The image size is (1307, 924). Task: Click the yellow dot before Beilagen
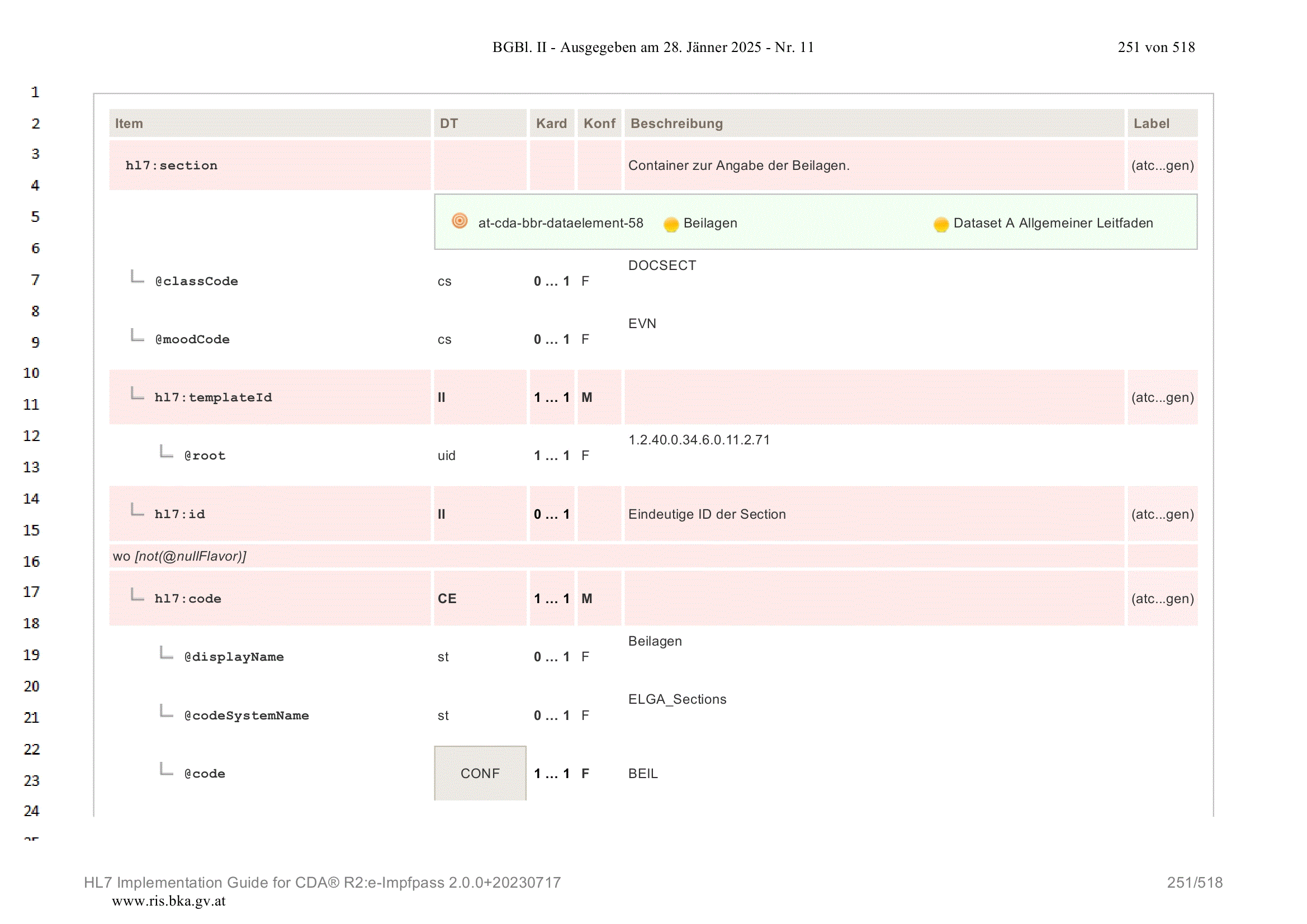671,224
